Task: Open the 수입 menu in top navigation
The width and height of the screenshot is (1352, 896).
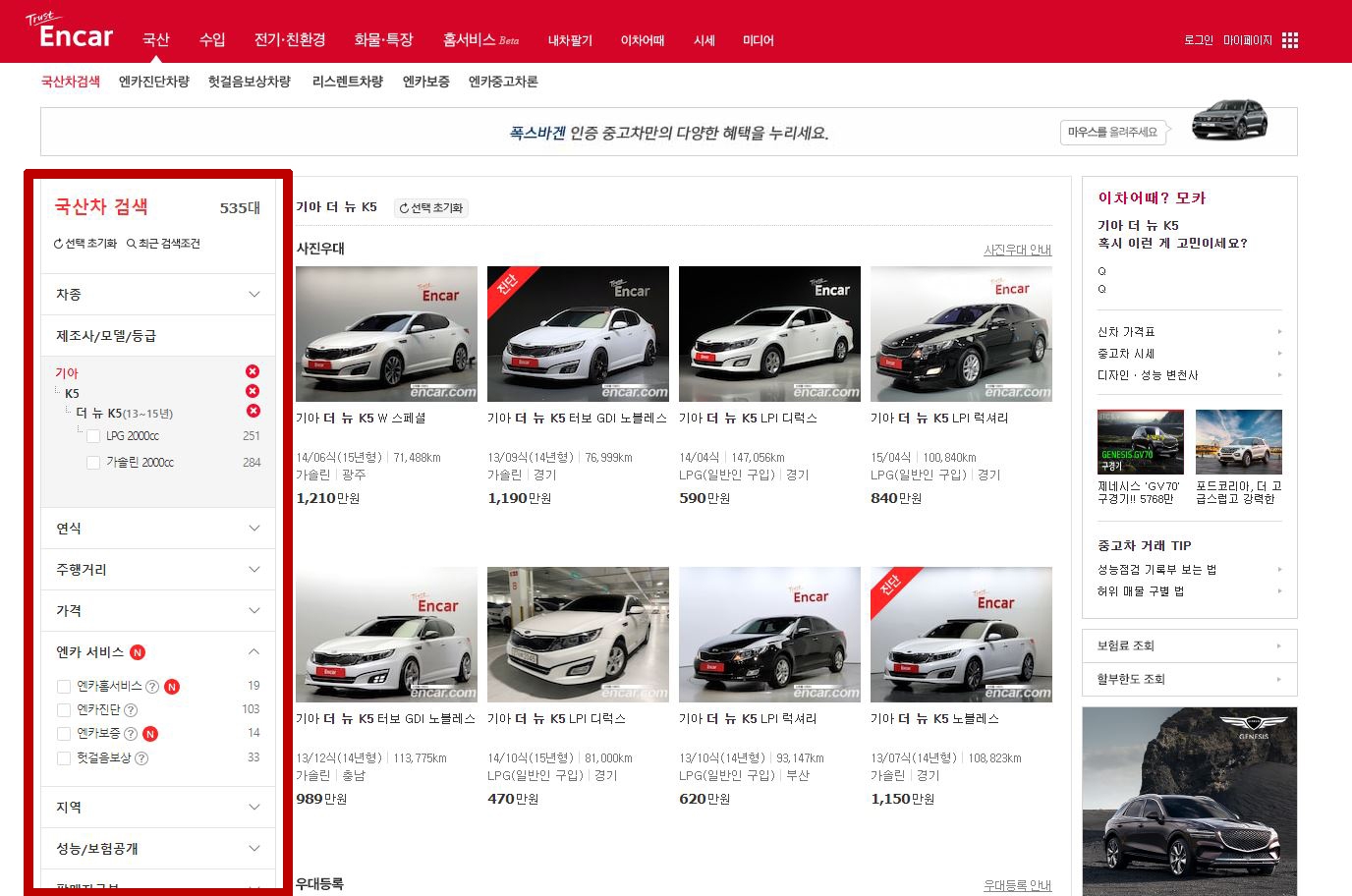Action: 212,39
